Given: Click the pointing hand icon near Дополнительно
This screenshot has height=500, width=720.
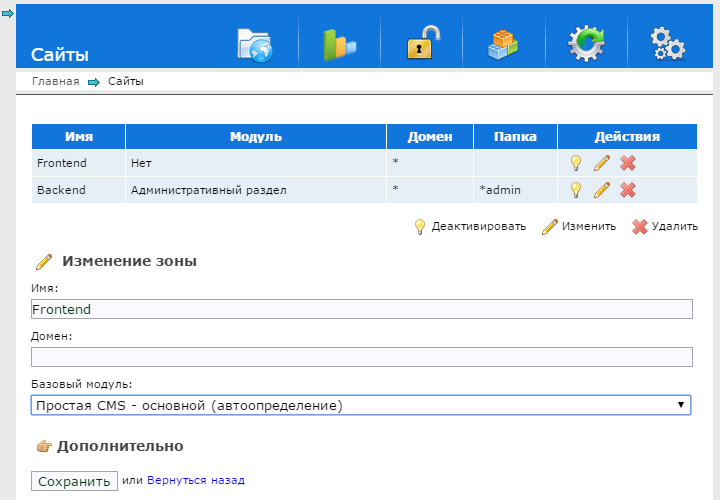Looking at the screenshot, I should pos(44,446).
